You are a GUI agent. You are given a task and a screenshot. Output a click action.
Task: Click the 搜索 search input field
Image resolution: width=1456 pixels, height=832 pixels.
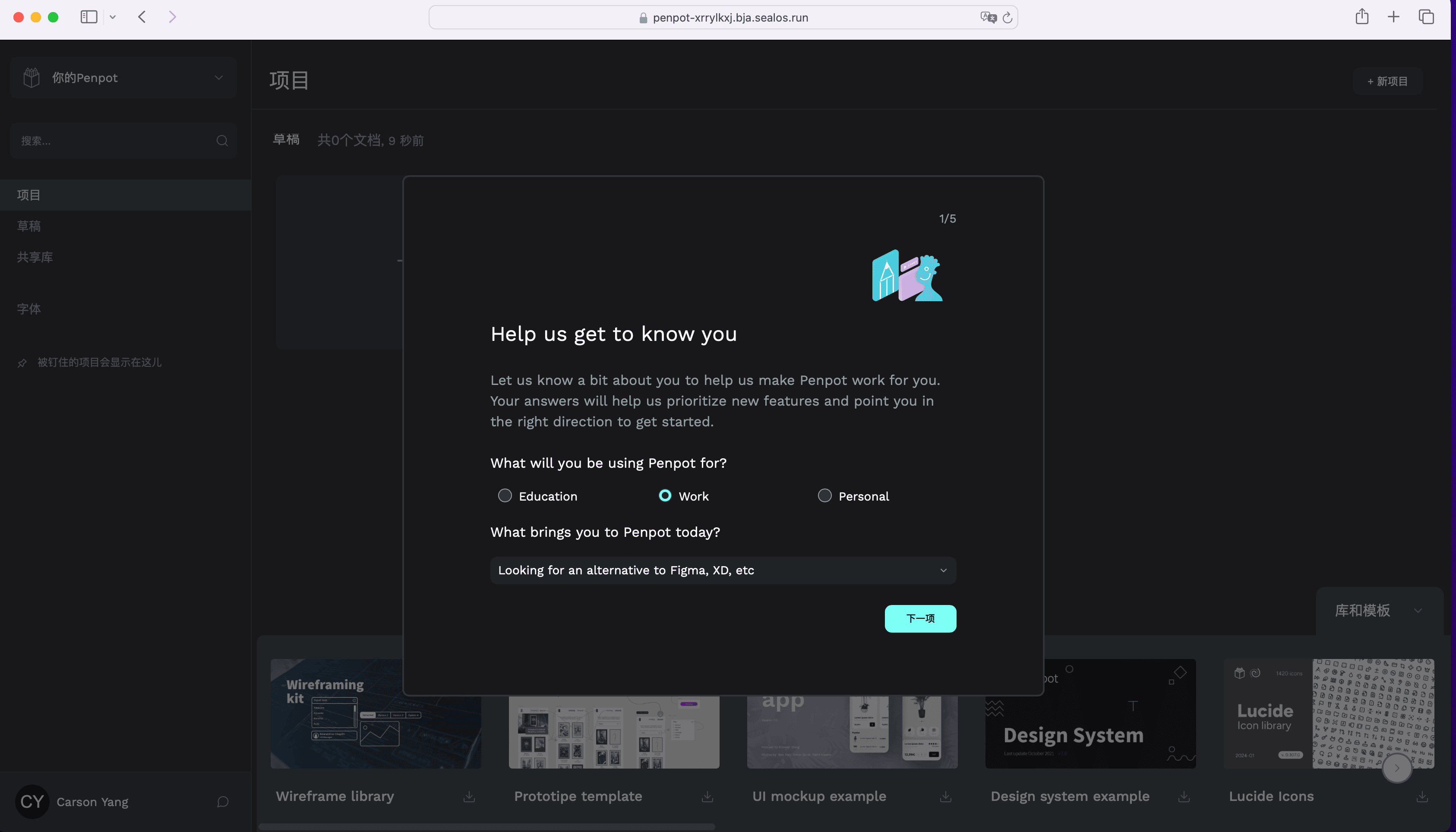click(x=123, y=141)
